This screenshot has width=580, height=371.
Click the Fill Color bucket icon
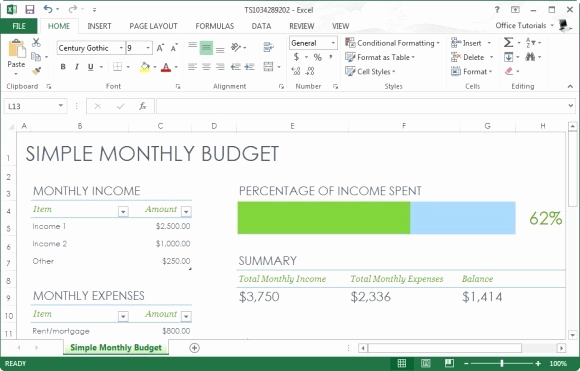pos(145,67)
